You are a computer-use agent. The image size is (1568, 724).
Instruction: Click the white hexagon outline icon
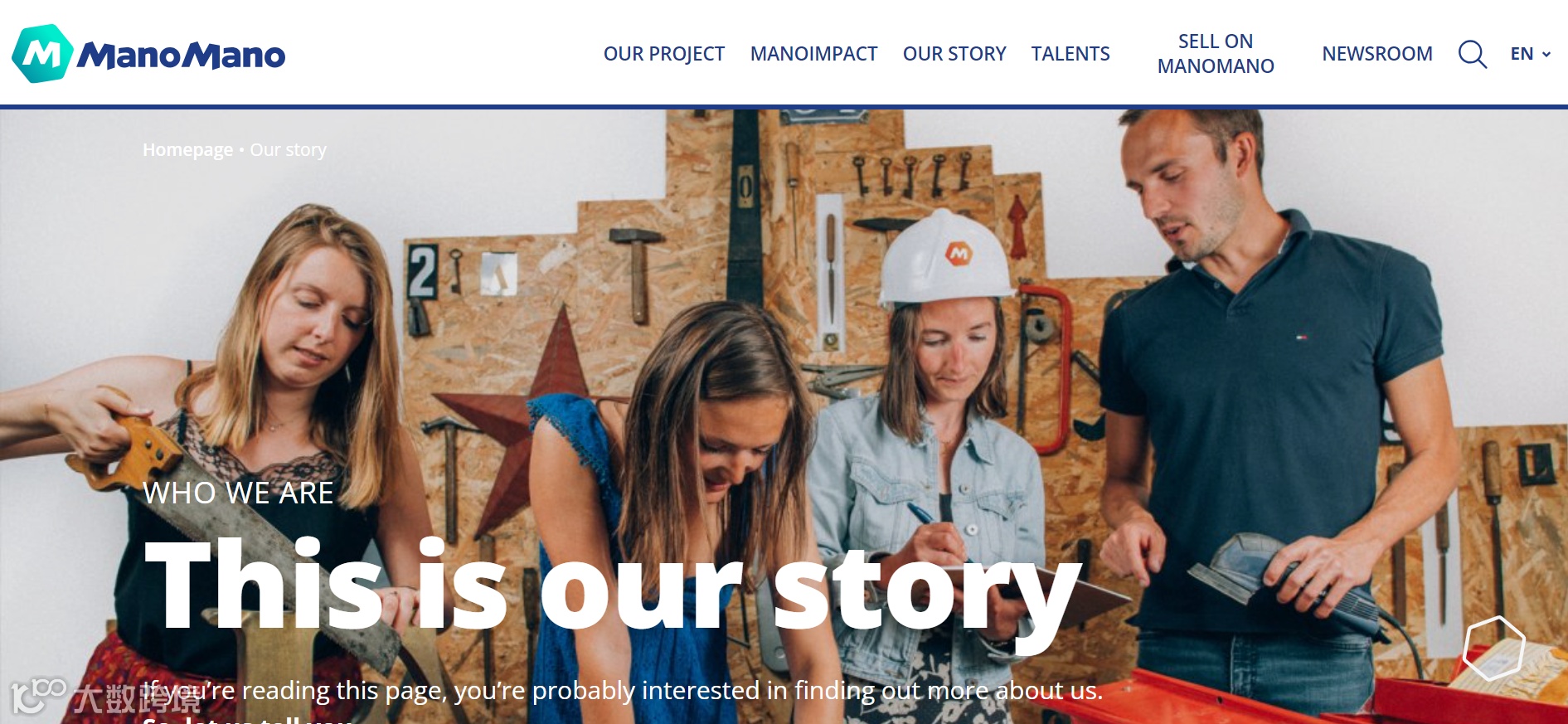point(1494,649)
